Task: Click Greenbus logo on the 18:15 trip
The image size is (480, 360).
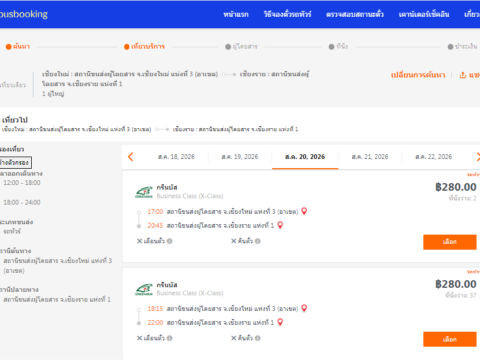Action: coord(144,289)
